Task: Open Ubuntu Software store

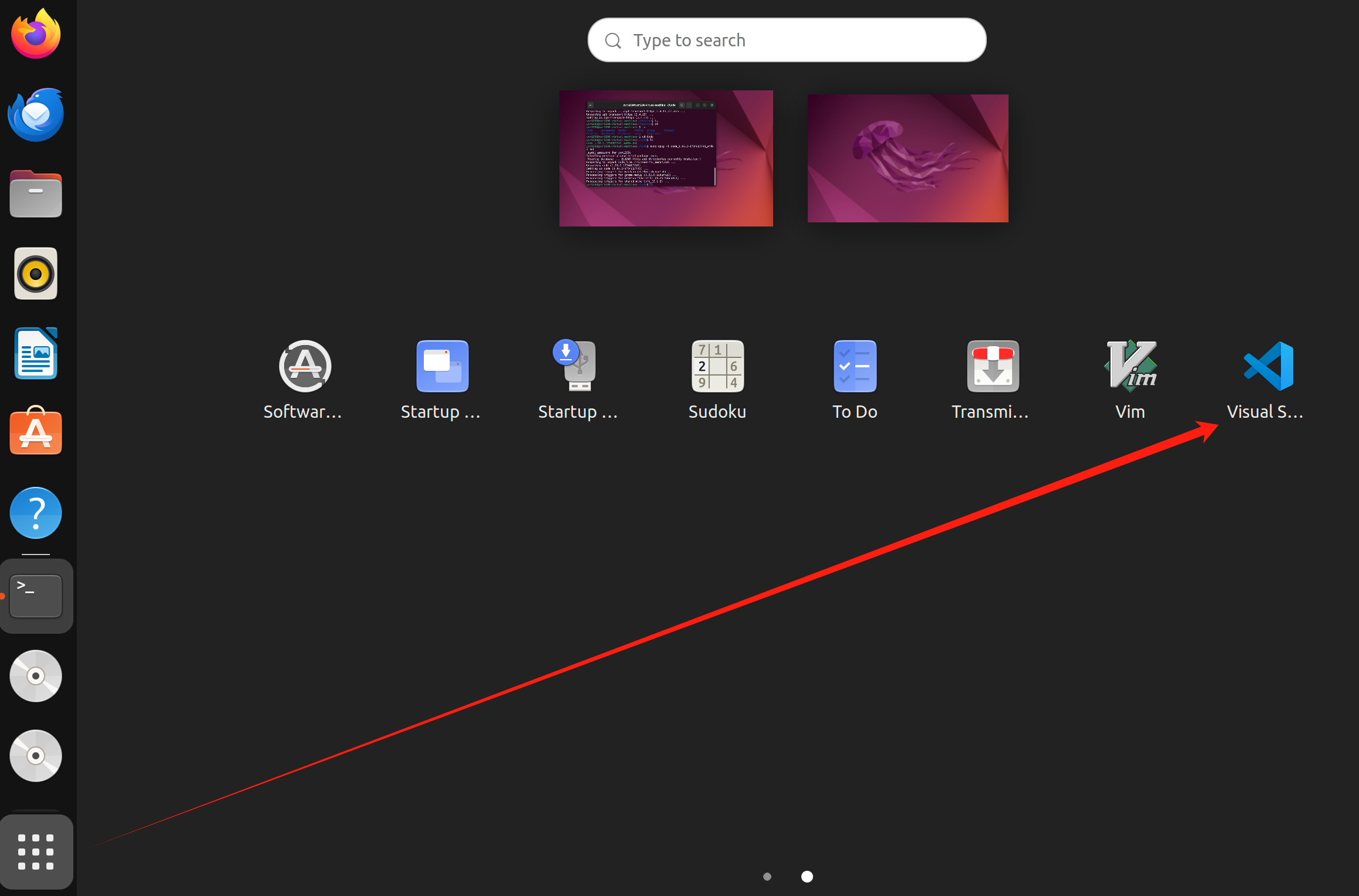Action: (36, 432)
